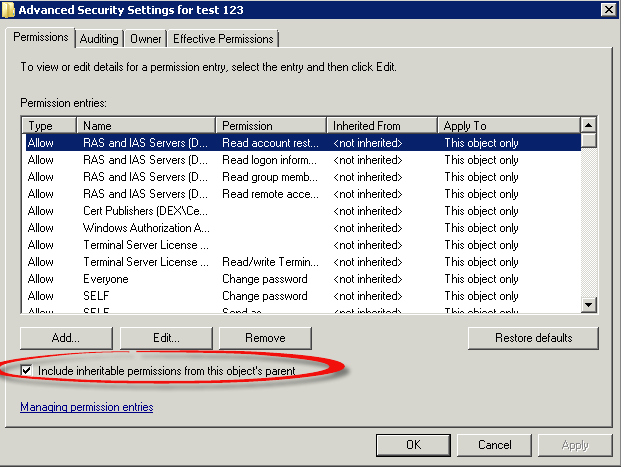Confirm with the OK button

(x=413, y=444)
